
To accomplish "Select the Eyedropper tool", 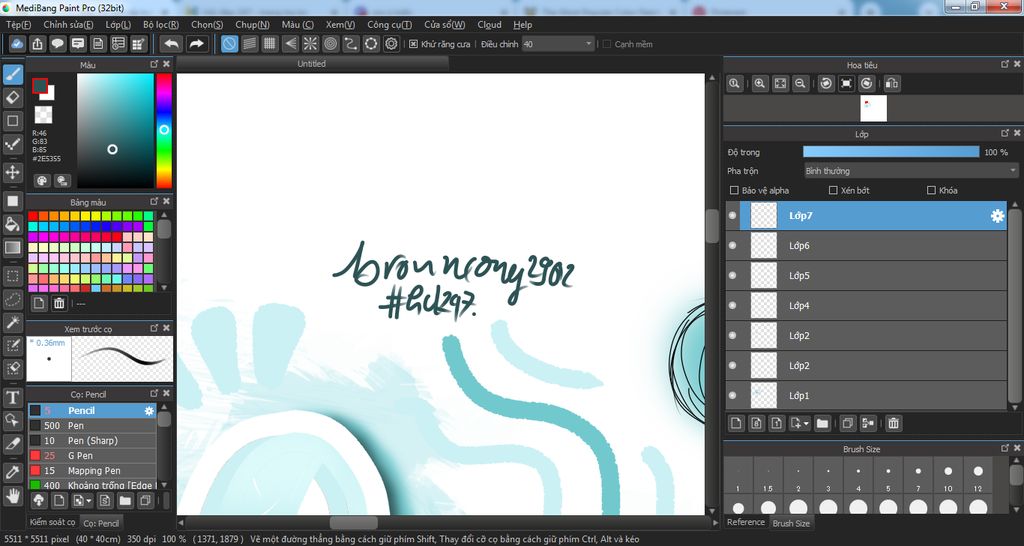I will click(13, 471).
